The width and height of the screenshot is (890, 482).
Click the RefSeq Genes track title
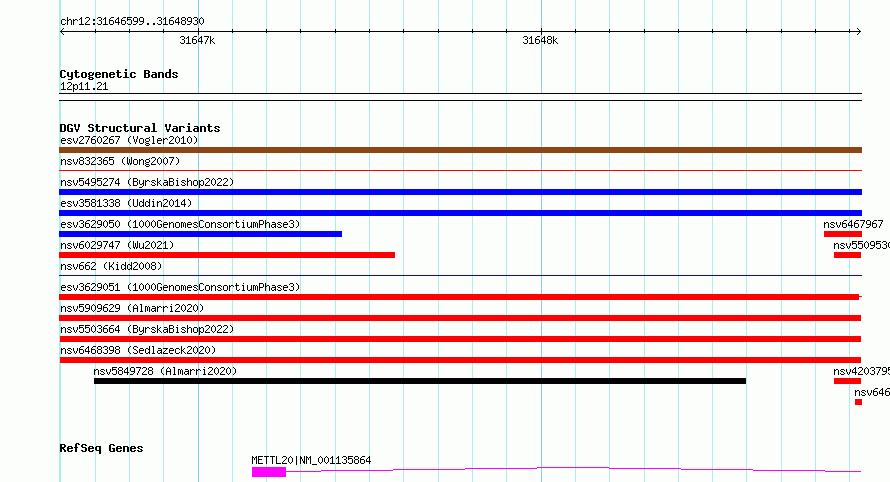click(101, 448)
